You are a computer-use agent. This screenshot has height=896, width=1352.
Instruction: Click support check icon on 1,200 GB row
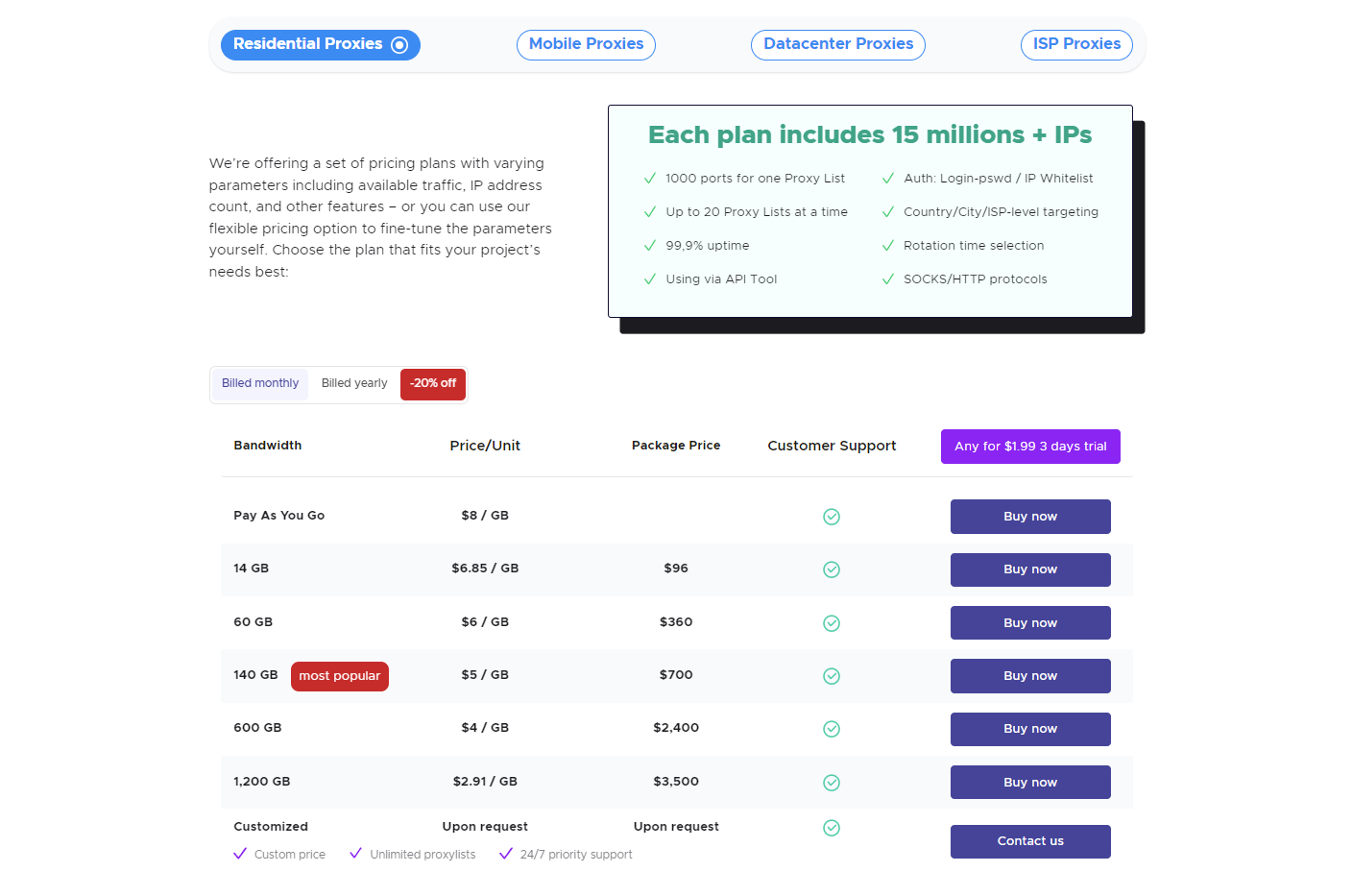[832, 782]
